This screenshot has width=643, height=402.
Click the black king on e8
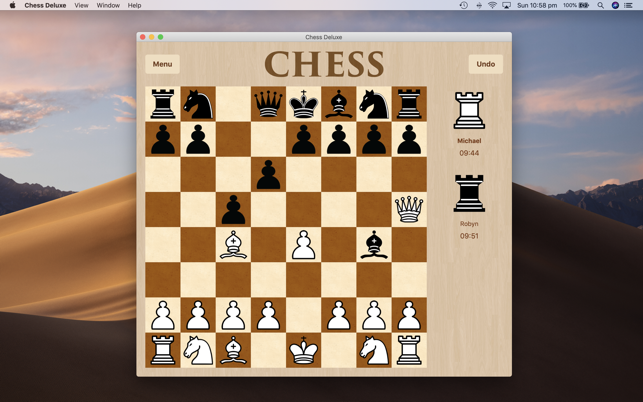[303, 104]
